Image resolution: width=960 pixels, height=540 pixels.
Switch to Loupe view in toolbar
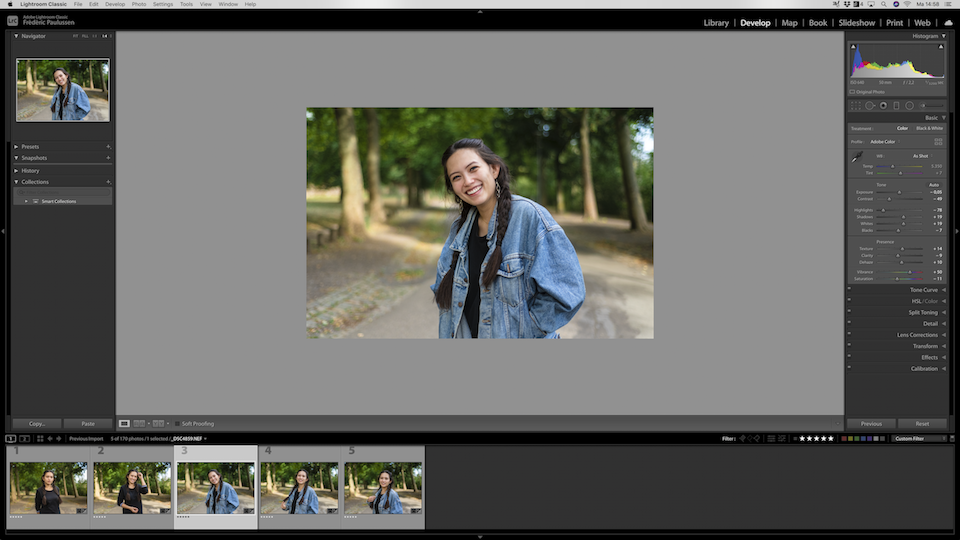click(124, 424)
